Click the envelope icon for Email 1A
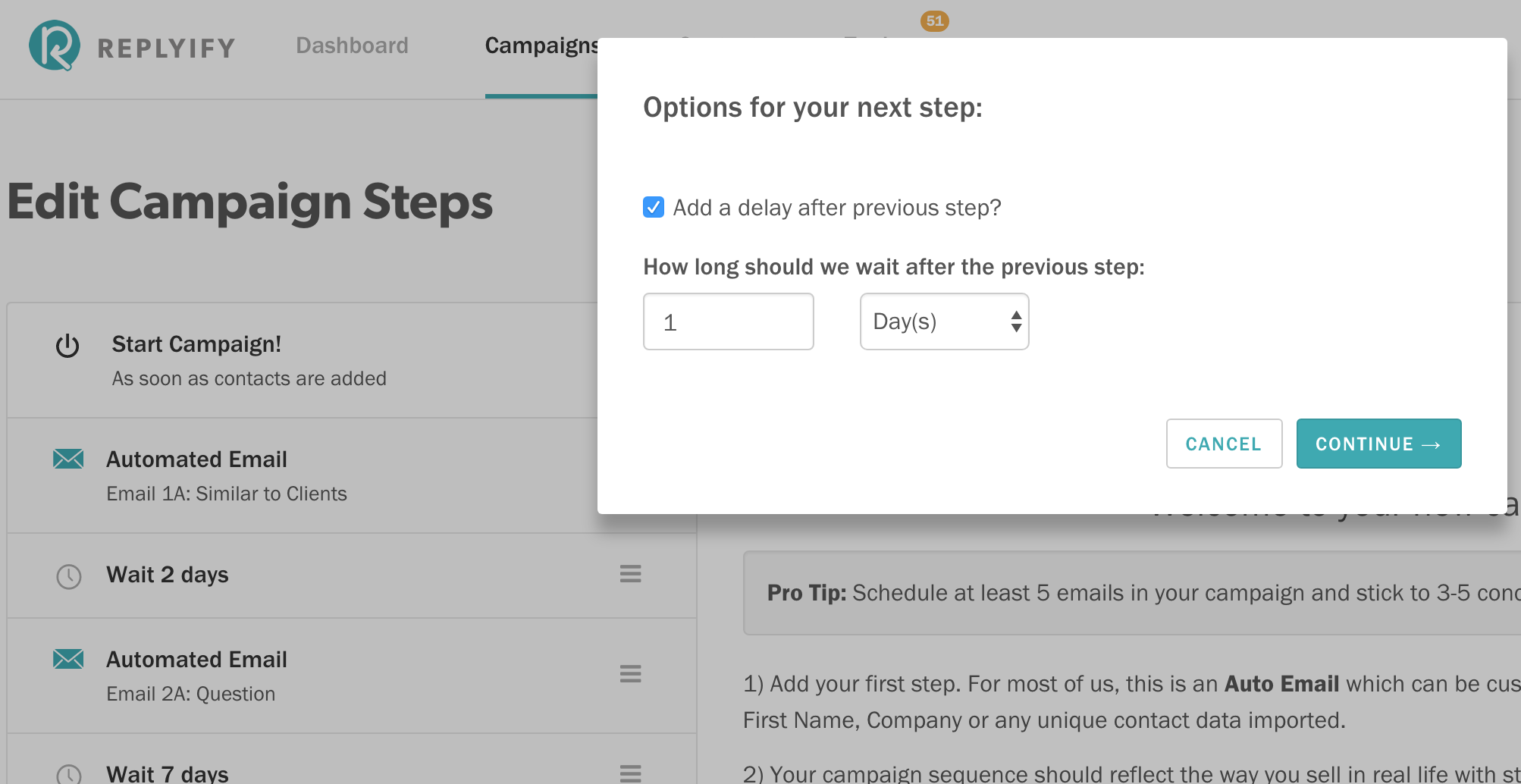This screenshot has width=1521, height=784. click(68, 459)
